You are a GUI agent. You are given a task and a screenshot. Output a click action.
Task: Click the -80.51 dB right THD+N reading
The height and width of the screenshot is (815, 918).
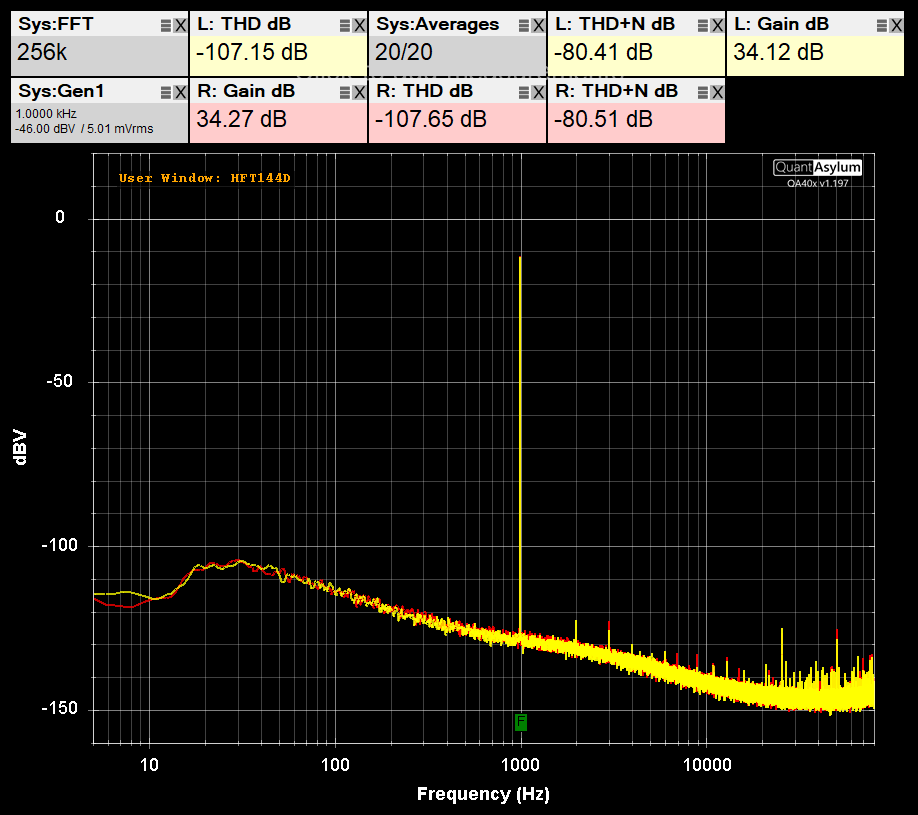pyautogui.click(x=604, y=119)
